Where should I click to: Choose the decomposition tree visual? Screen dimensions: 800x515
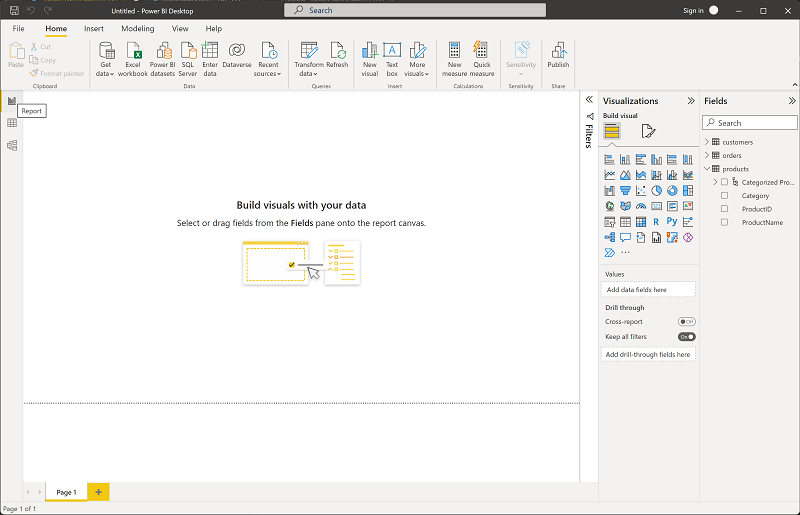pos(610,237)
